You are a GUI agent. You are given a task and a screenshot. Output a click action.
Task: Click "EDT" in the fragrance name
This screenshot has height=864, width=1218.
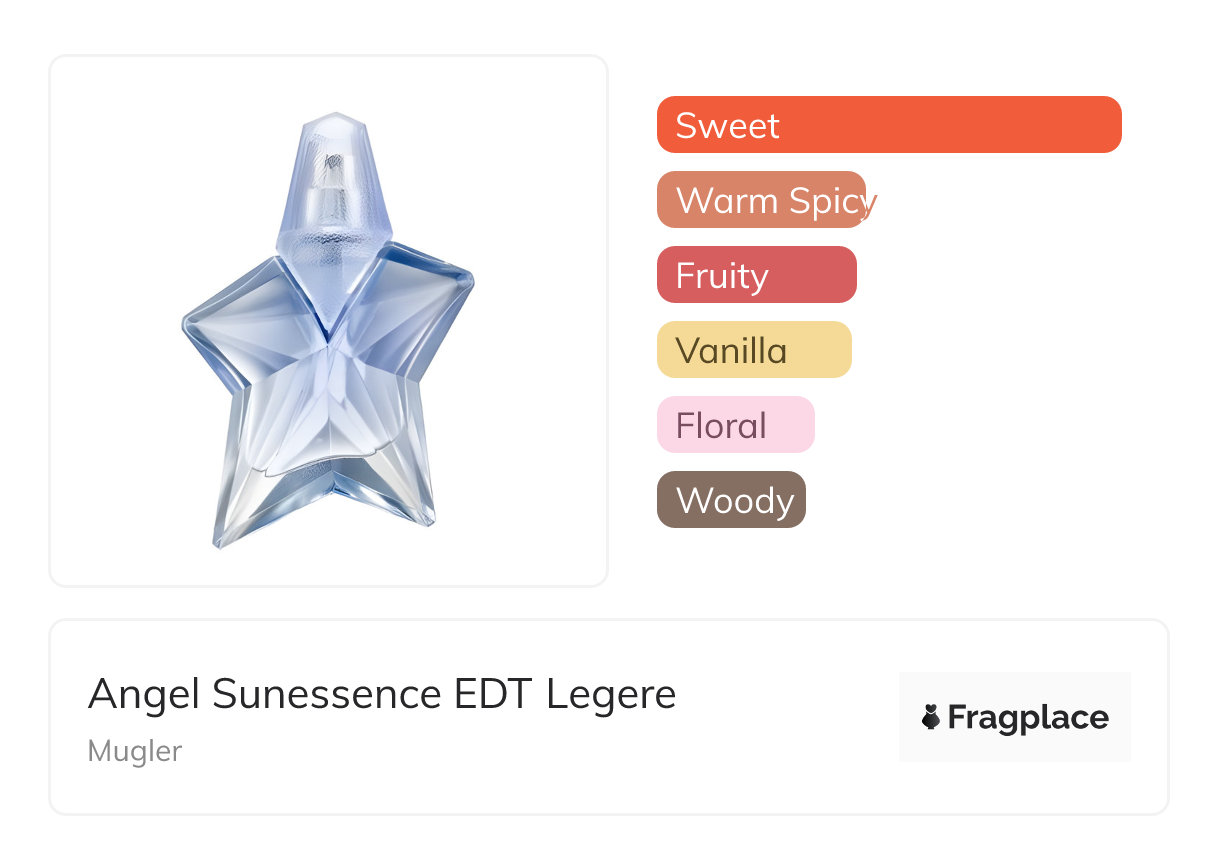pyautogui.click(x=493, y=694)
